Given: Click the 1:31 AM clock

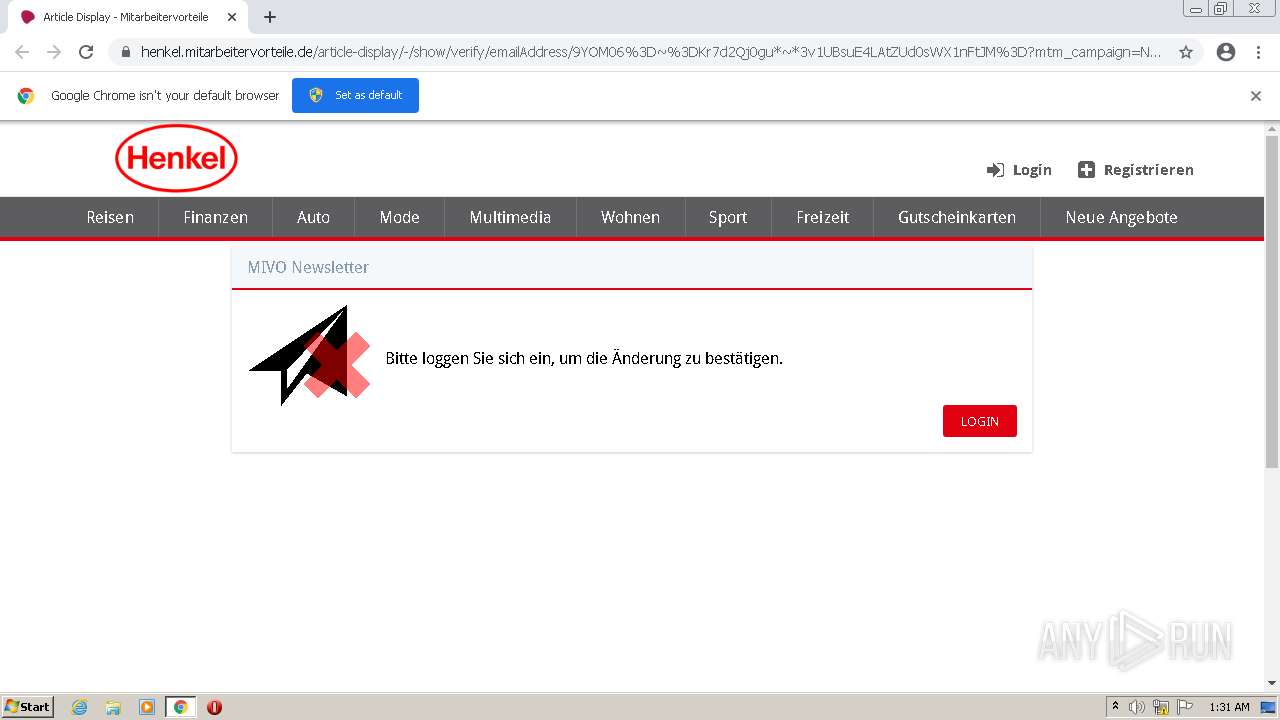Looking at the screenshot, I should pos(1229,707).
